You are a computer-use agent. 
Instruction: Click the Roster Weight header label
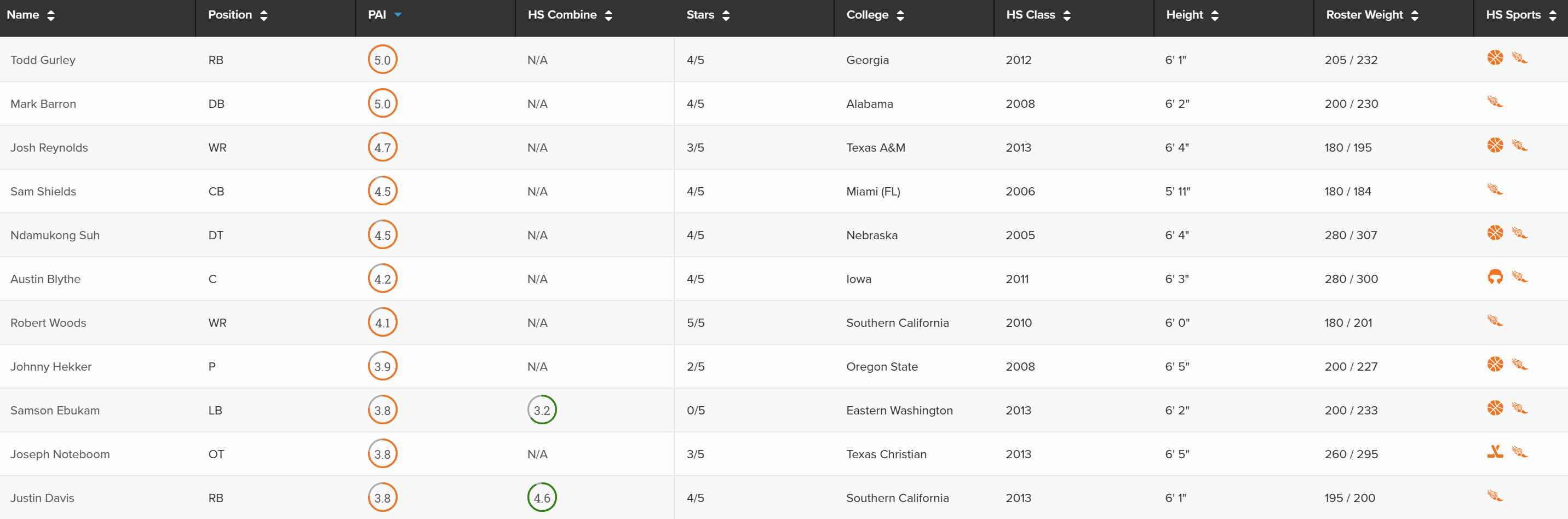click(1364, 15)
